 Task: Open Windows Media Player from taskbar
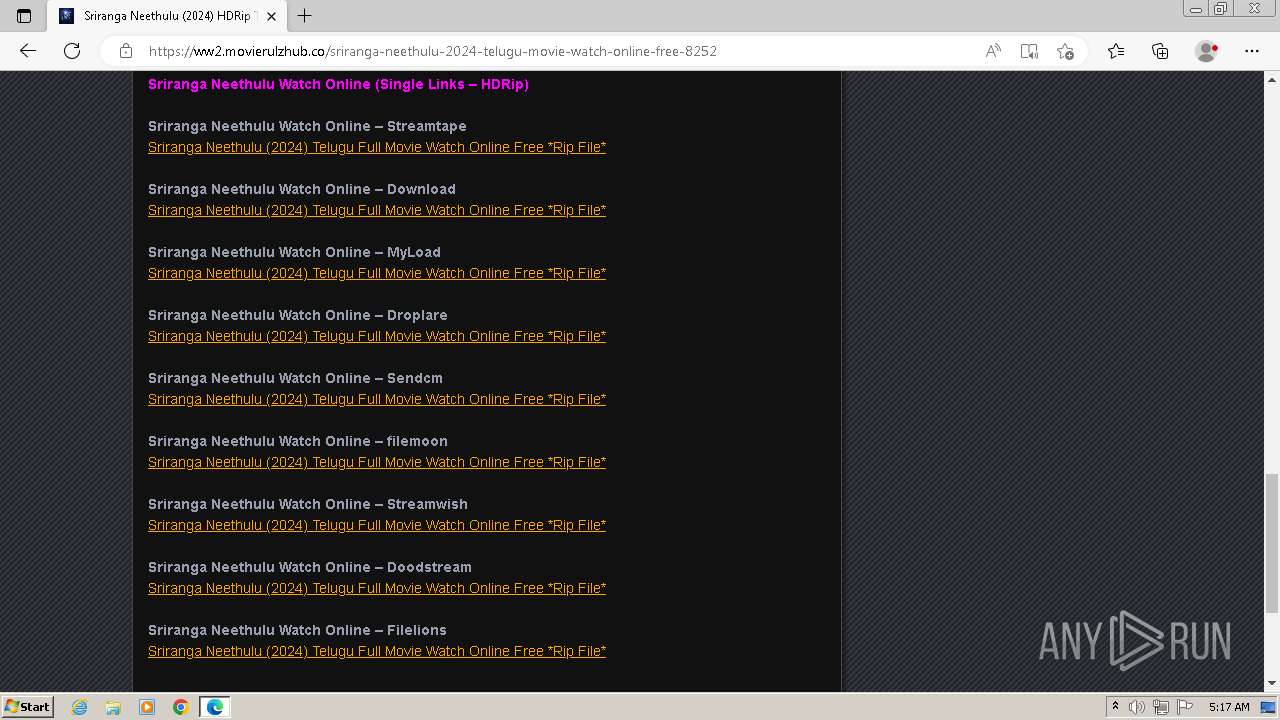[x=147, y=707]
